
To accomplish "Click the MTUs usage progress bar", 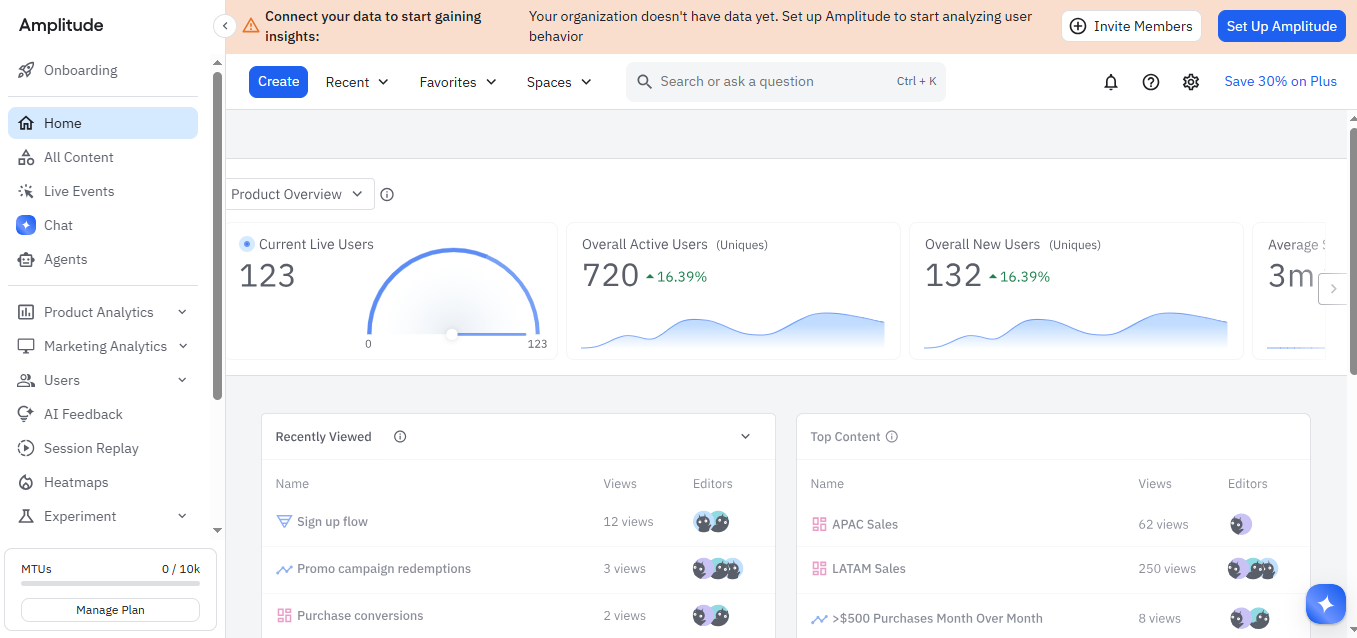I will point(110,583).
